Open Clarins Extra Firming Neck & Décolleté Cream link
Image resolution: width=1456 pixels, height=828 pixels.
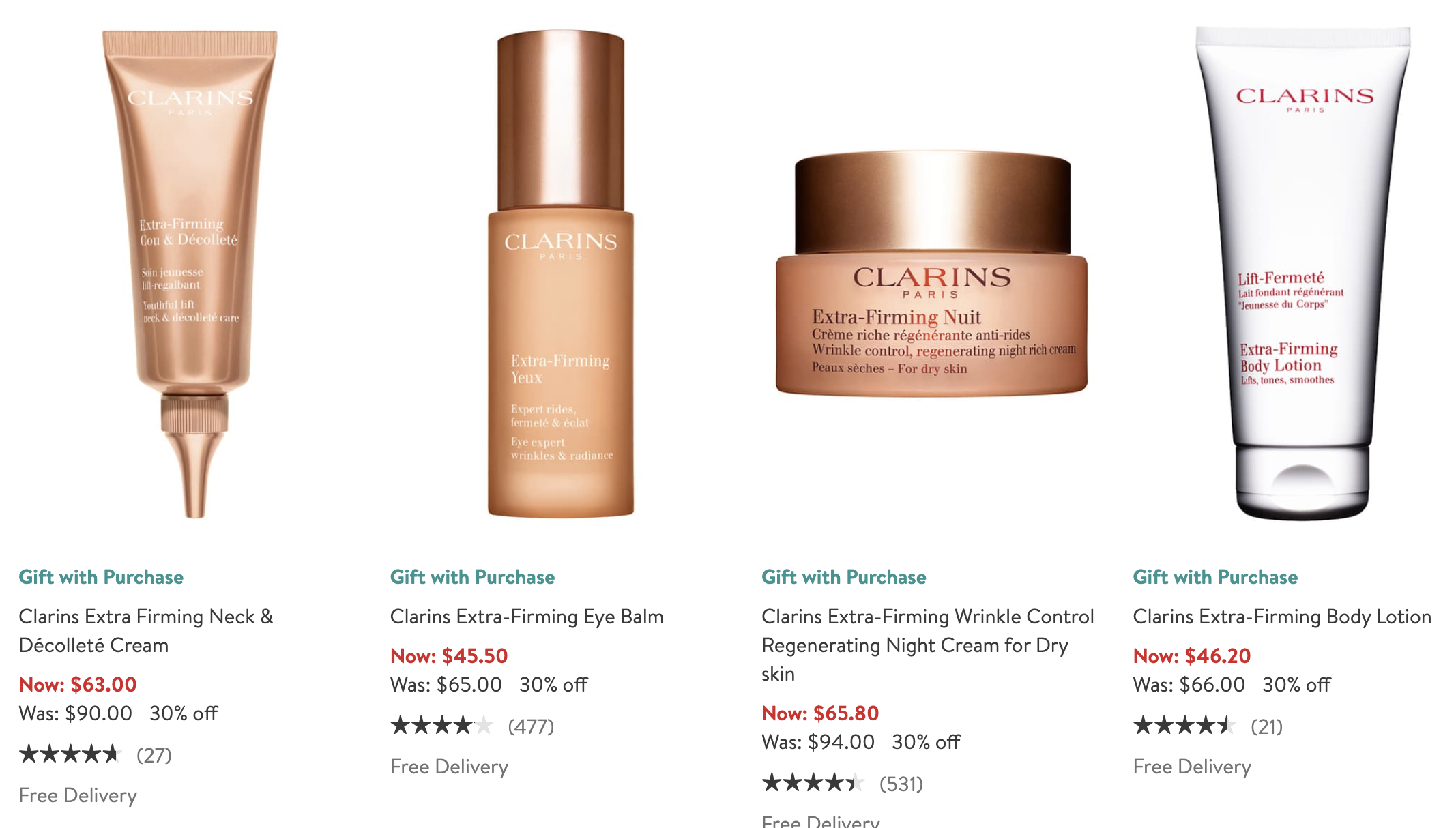(x=146, y=631)
